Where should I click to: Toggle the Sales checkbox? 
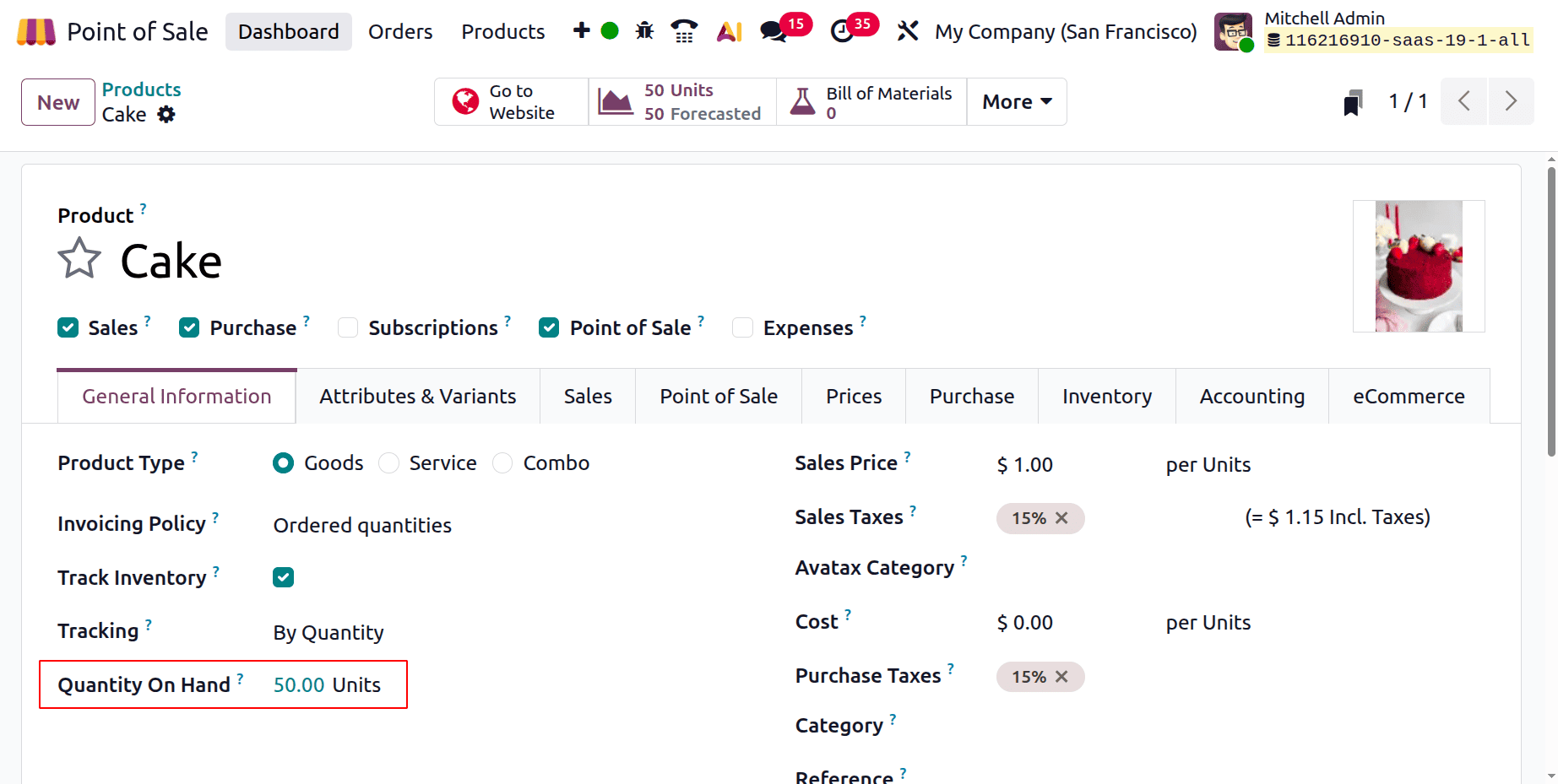click(x=68, y=327)
